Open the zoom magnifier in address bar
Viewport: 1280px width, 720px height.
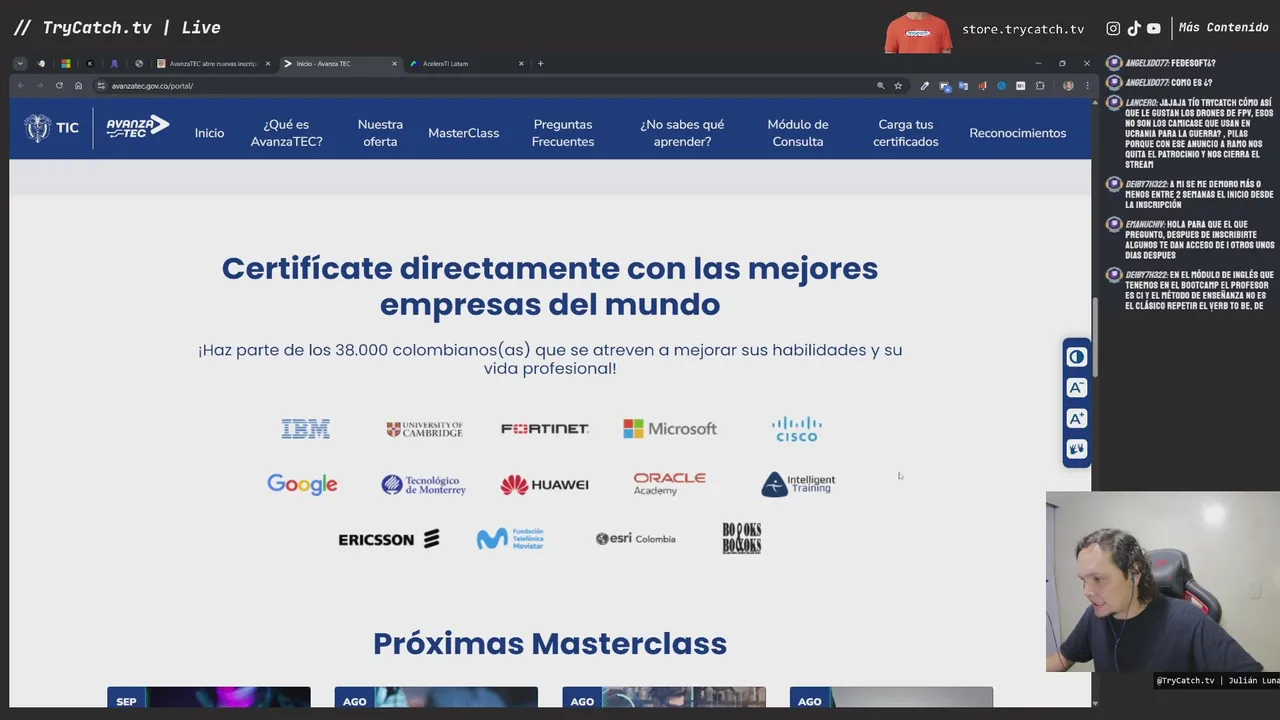pyautogui.click(x=881, y=86)
